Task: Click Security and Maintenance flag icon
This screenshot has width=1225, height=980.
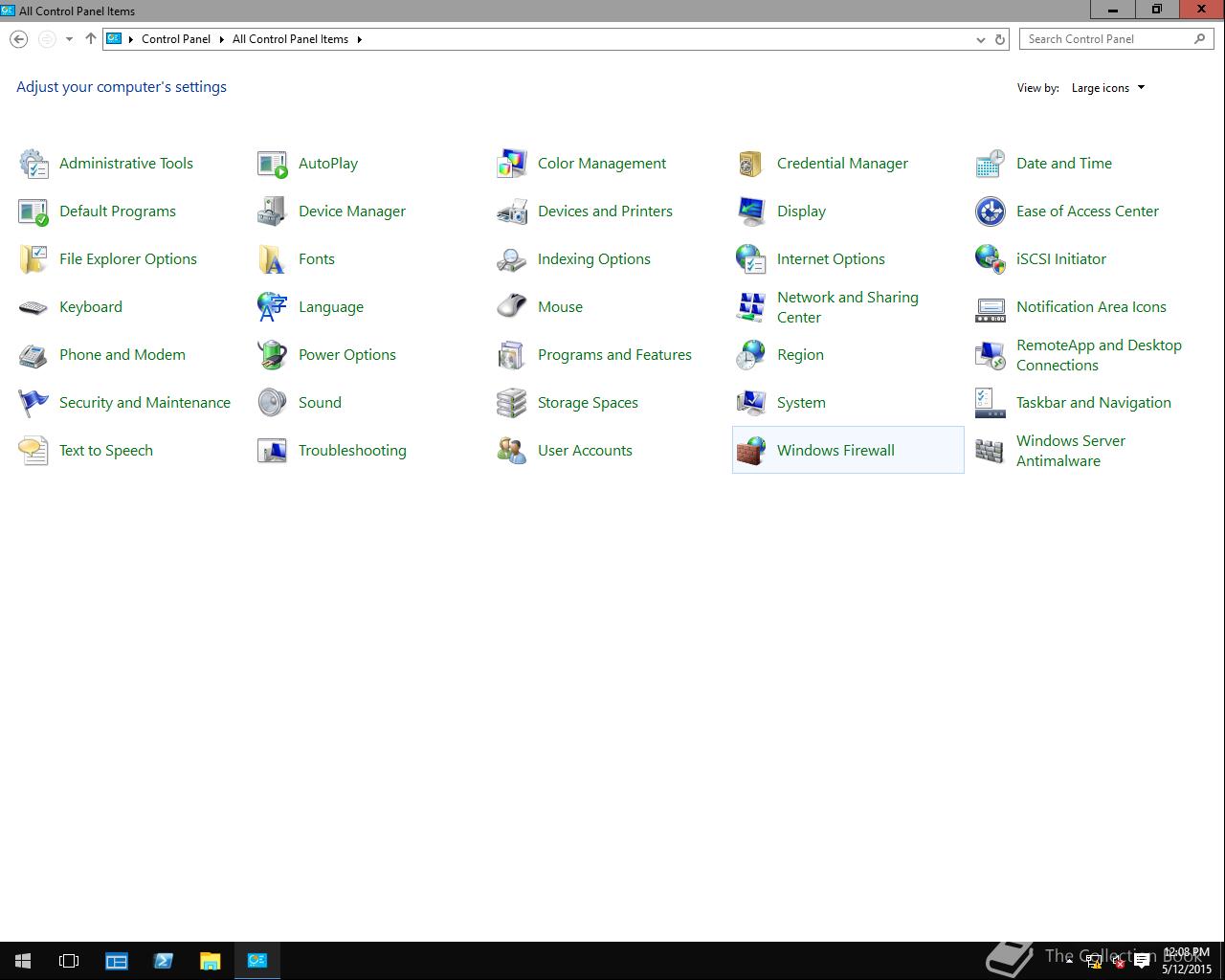Action: [x=33, y=403]
